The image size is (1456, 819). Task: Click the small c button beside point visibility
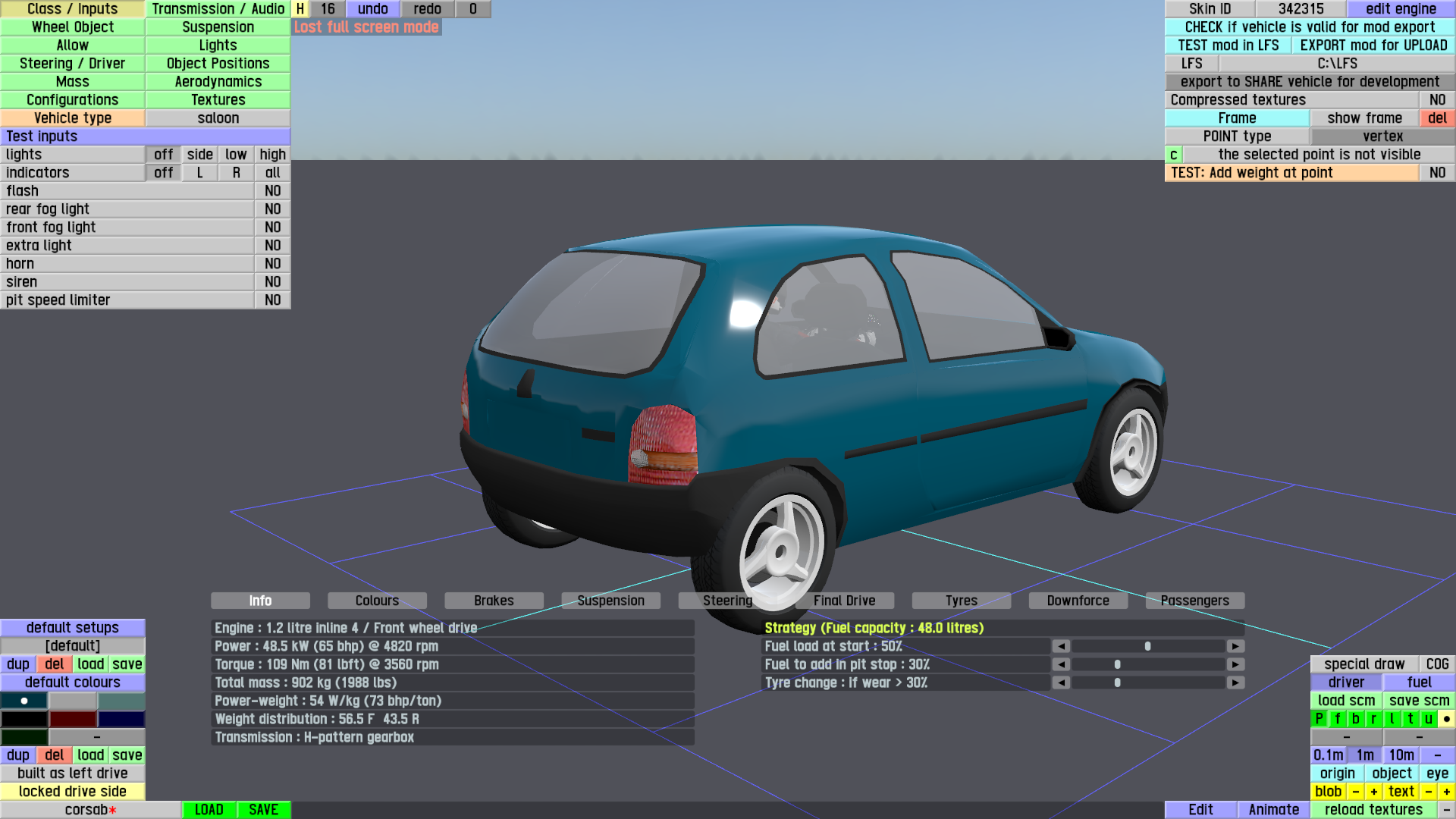tap(1173, 155)
